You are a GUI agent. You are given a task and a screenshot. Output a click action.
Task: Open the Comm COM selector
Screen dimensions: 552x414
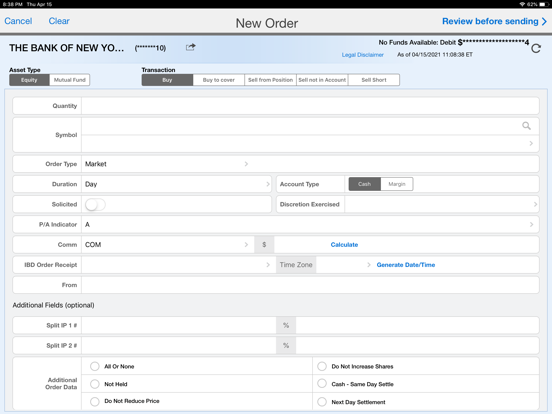[168, 245]
